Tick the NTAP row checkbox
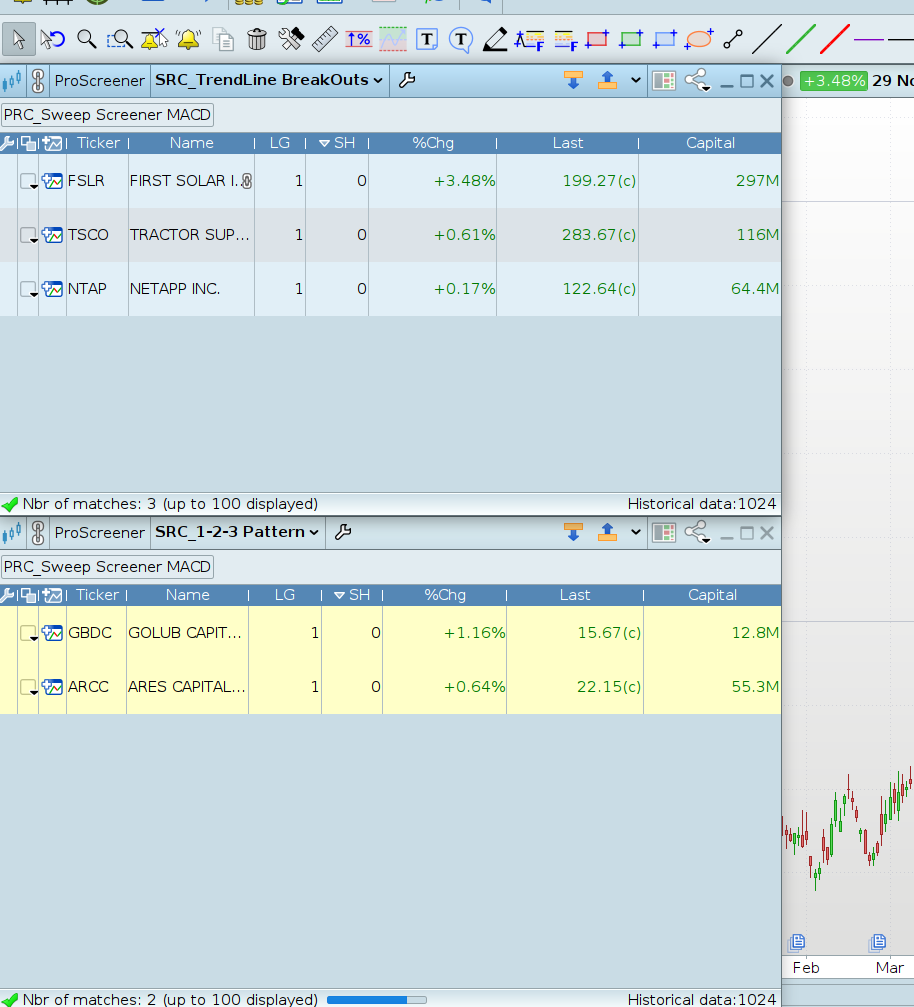Screen dimensions: 914x1007 pyautogui.click(x=28, y=289)
